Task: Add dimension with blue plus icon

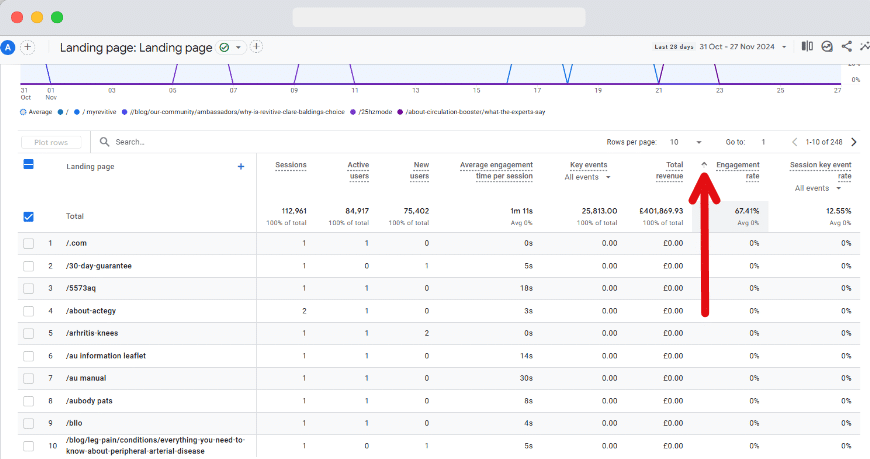Action: [241, 167]
